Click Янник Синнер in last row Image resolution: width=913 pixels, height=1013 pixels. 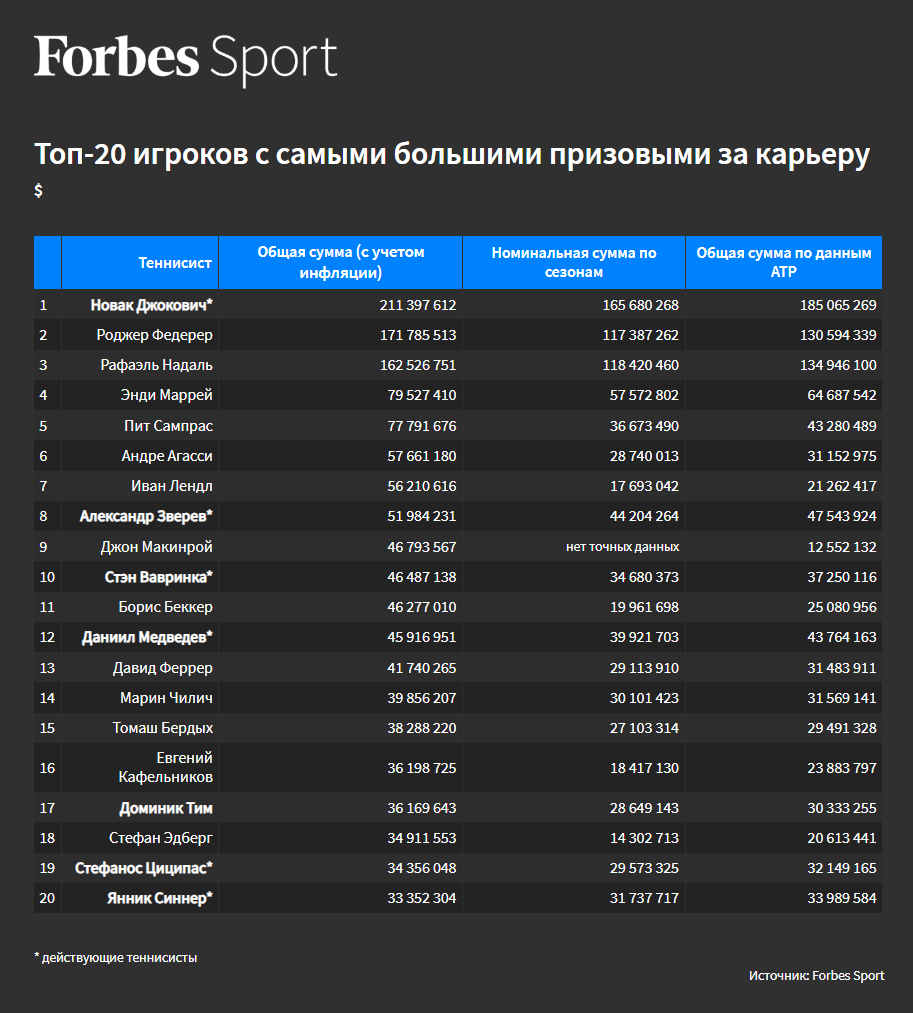(160, 898)
